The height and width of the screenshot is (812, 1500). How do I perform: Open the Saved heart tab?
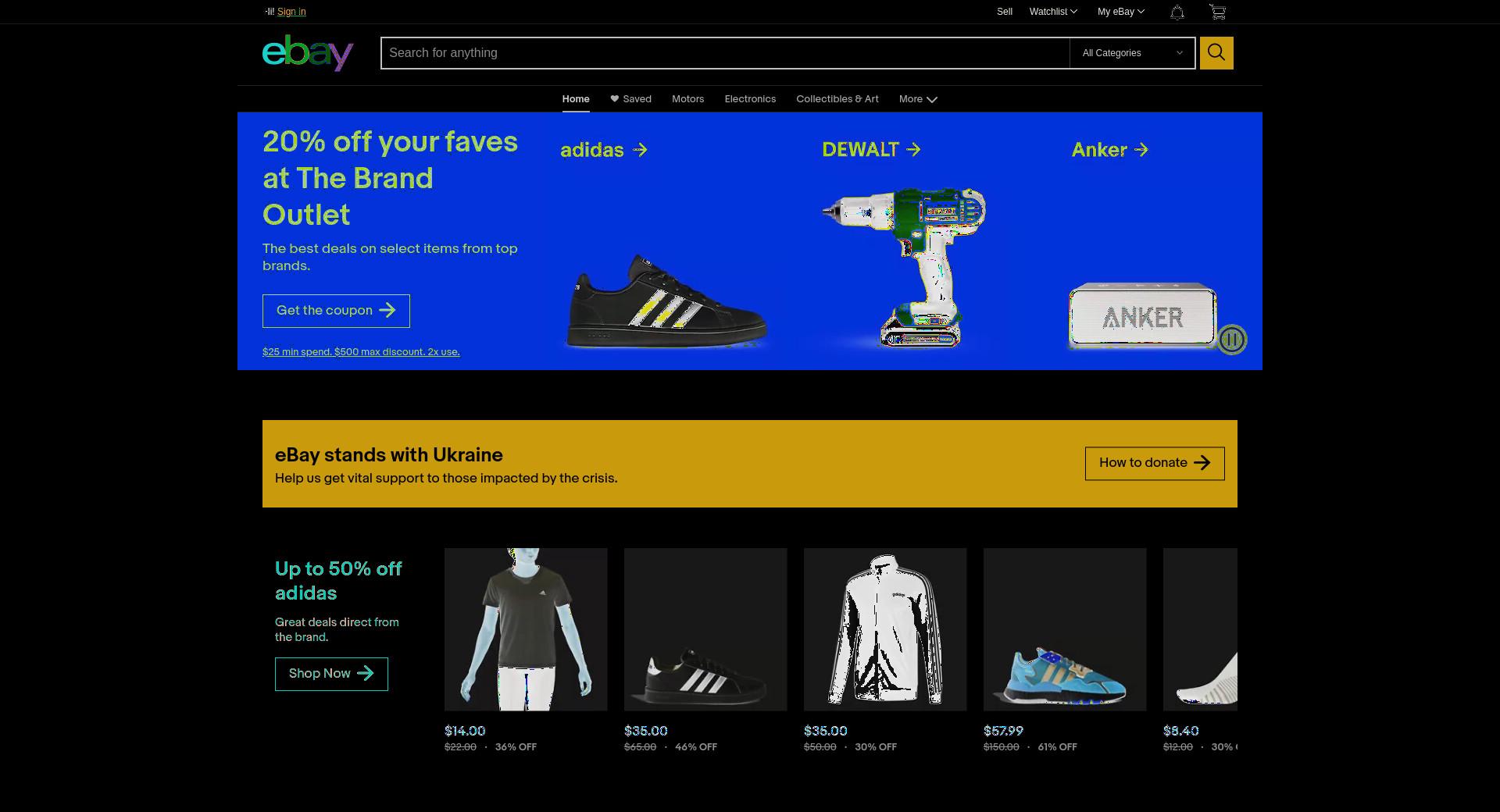(x=630, y=99)
